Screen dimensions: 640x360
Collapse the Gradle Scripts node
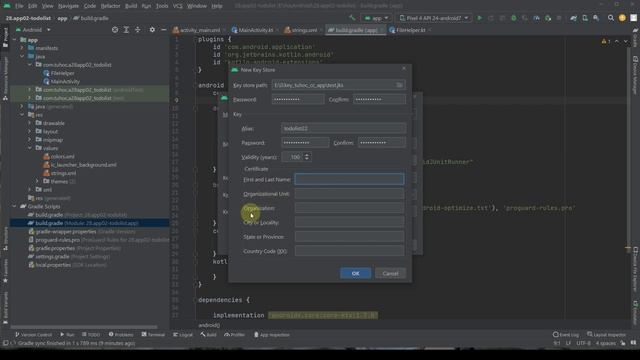pyautogui.click(x=14, y=207)
